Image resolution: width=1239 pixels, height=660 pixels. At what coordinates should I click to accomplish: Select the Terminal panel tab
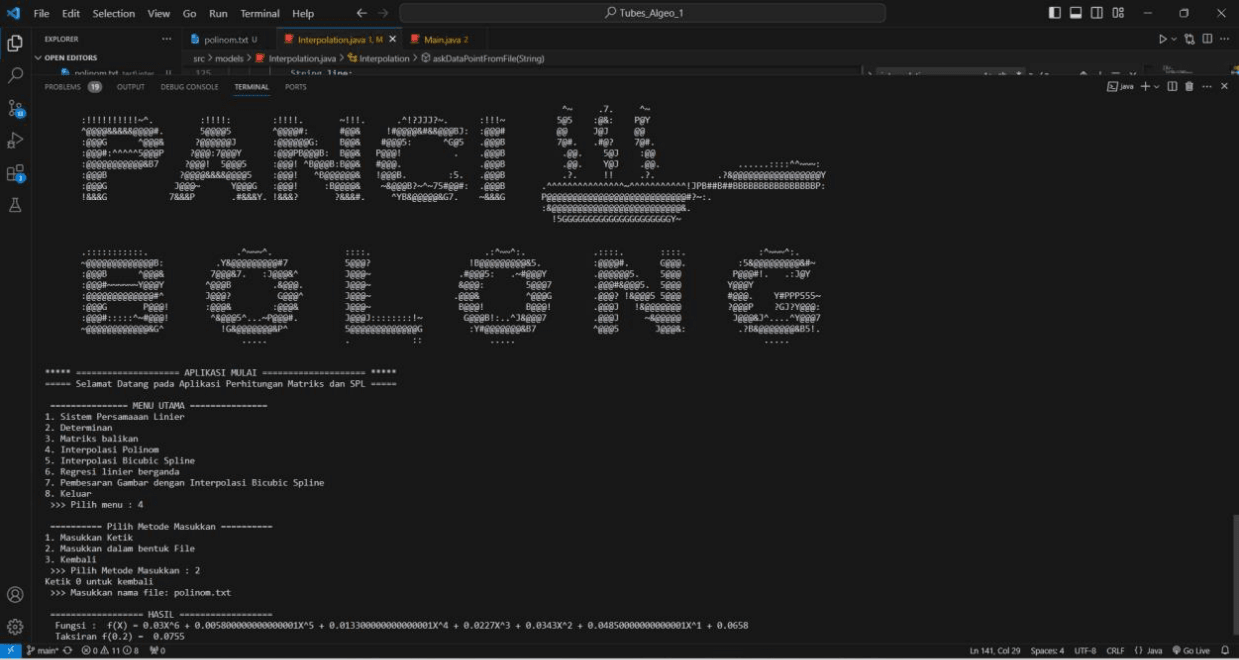coord(251,87)
